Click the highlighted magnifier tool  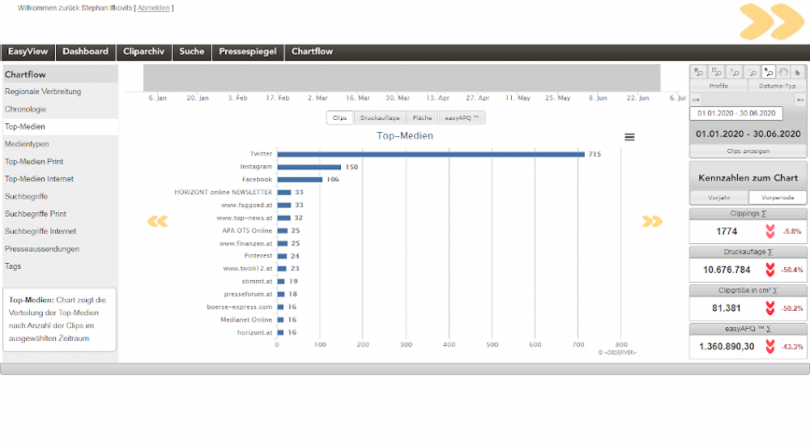click(x=766, y=72)
